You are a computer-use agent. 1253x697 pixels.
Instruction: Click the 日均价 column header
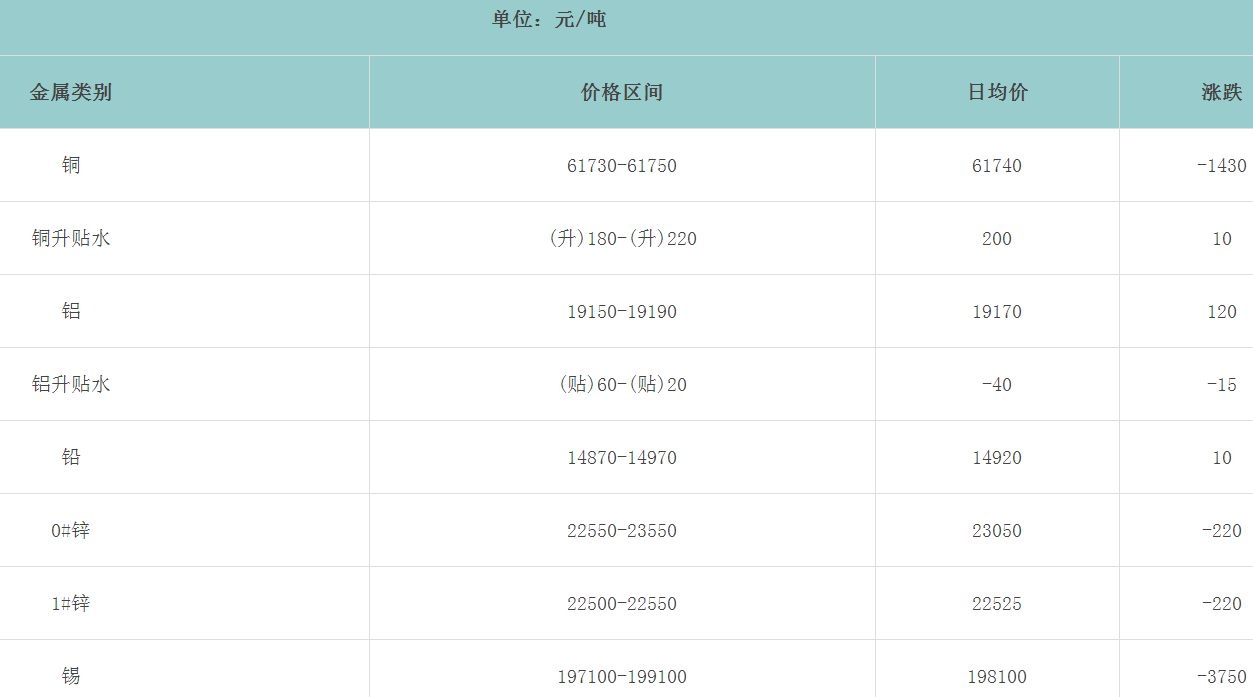click(x=997, y=93)
